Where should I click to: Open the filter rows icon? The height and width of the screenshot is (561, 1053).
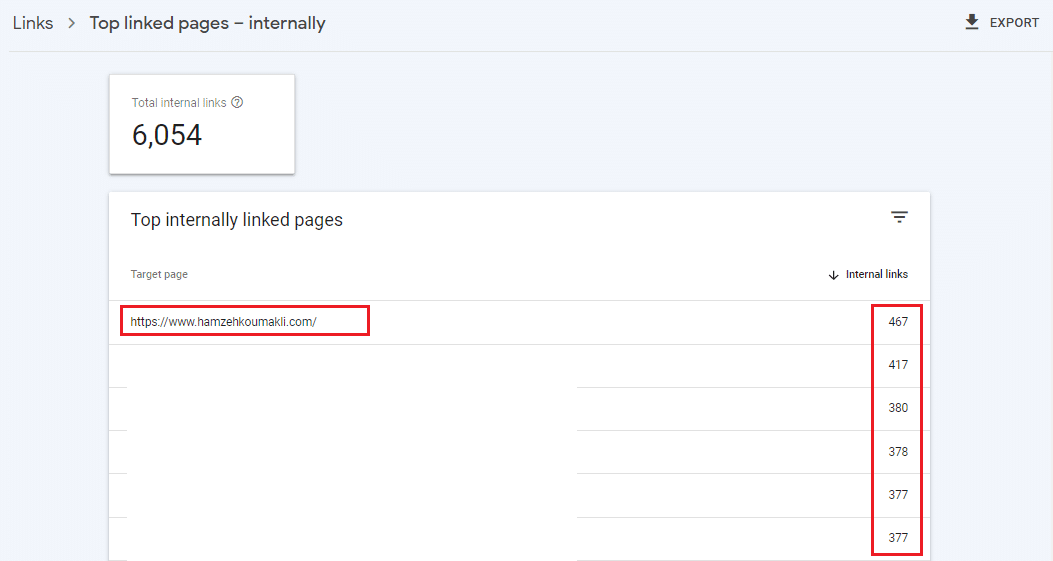click(899, 217)
